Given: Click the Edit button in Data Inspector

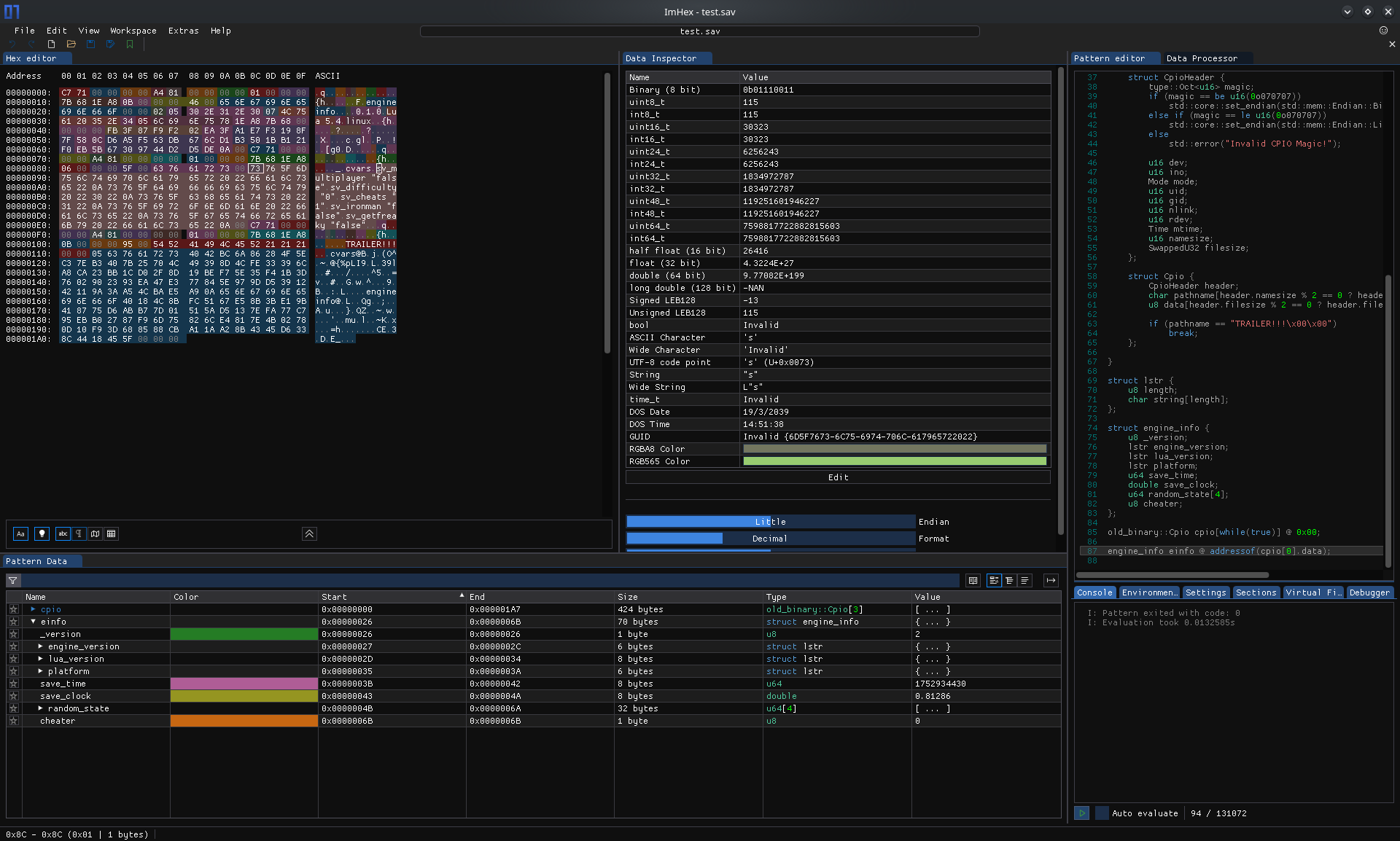Looking at the screenshot, I should 838,477.
